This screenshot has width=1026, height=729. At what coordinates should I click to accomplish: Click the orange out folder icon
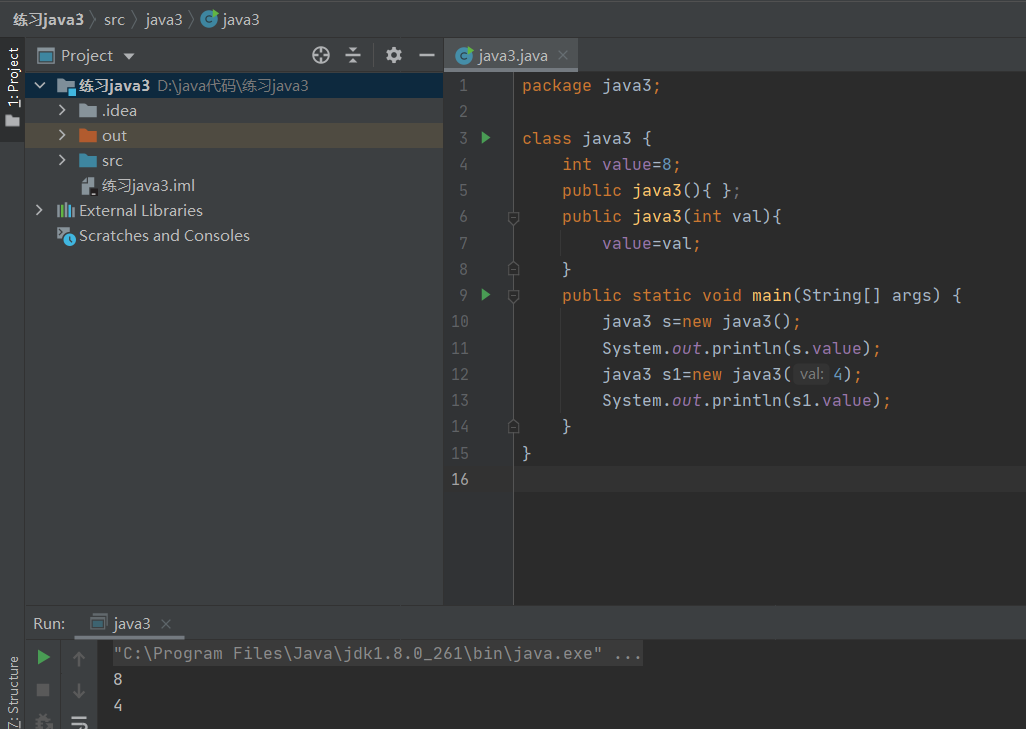(88, 135)
